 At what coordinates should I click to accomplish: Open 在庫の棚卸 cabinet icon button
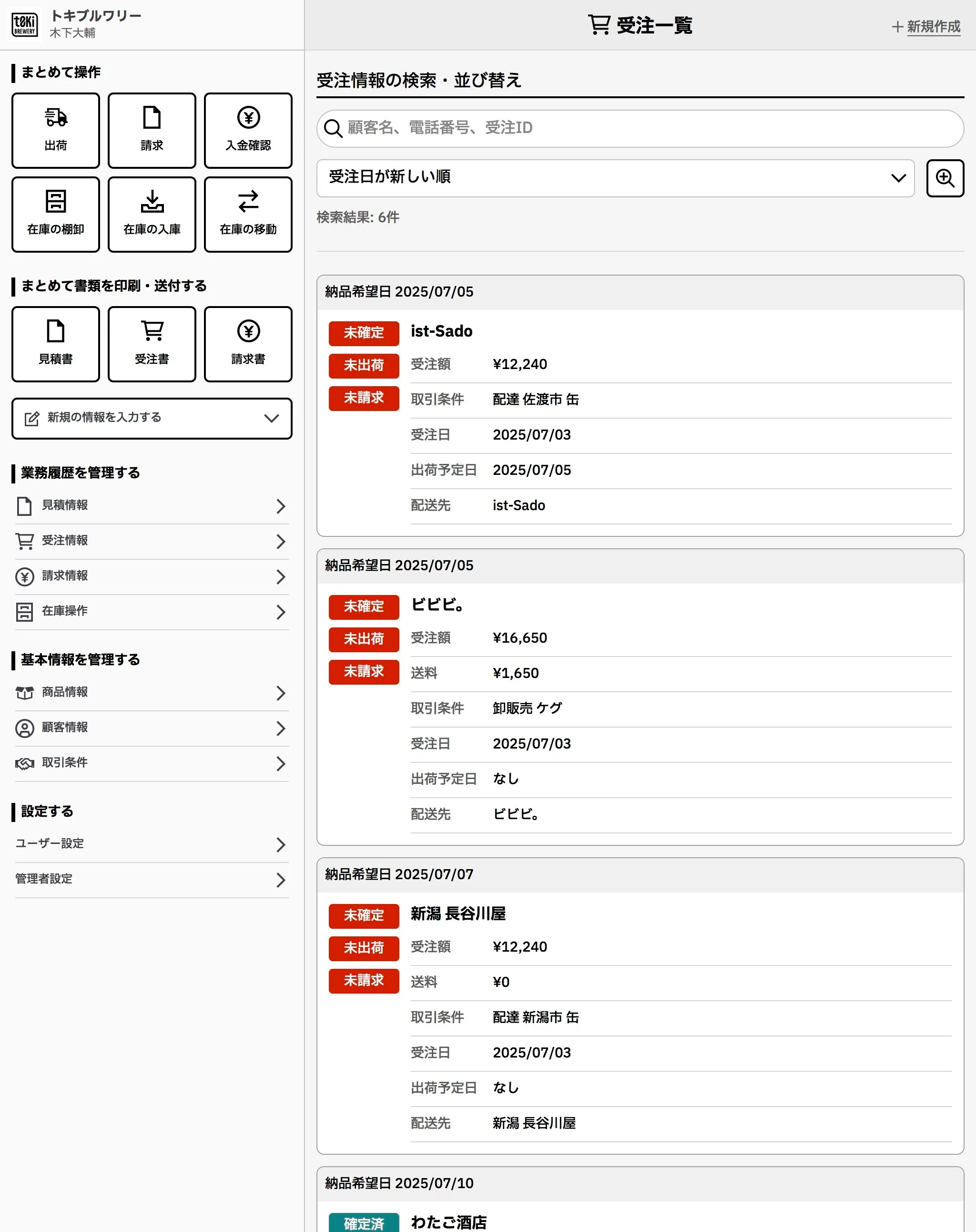point(55,214)
